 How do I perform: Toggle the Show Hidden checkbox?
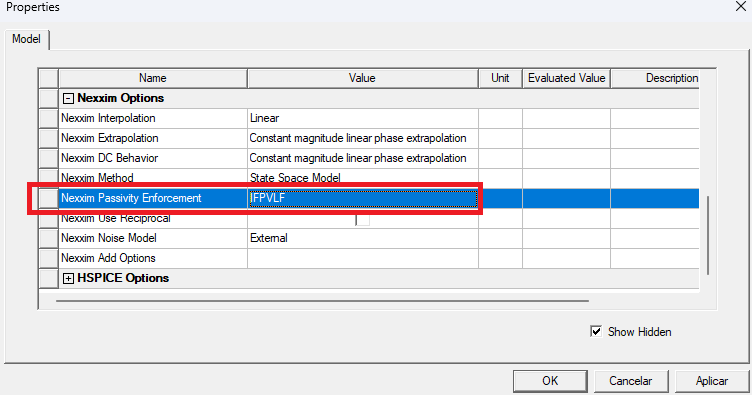pos(596,331)
